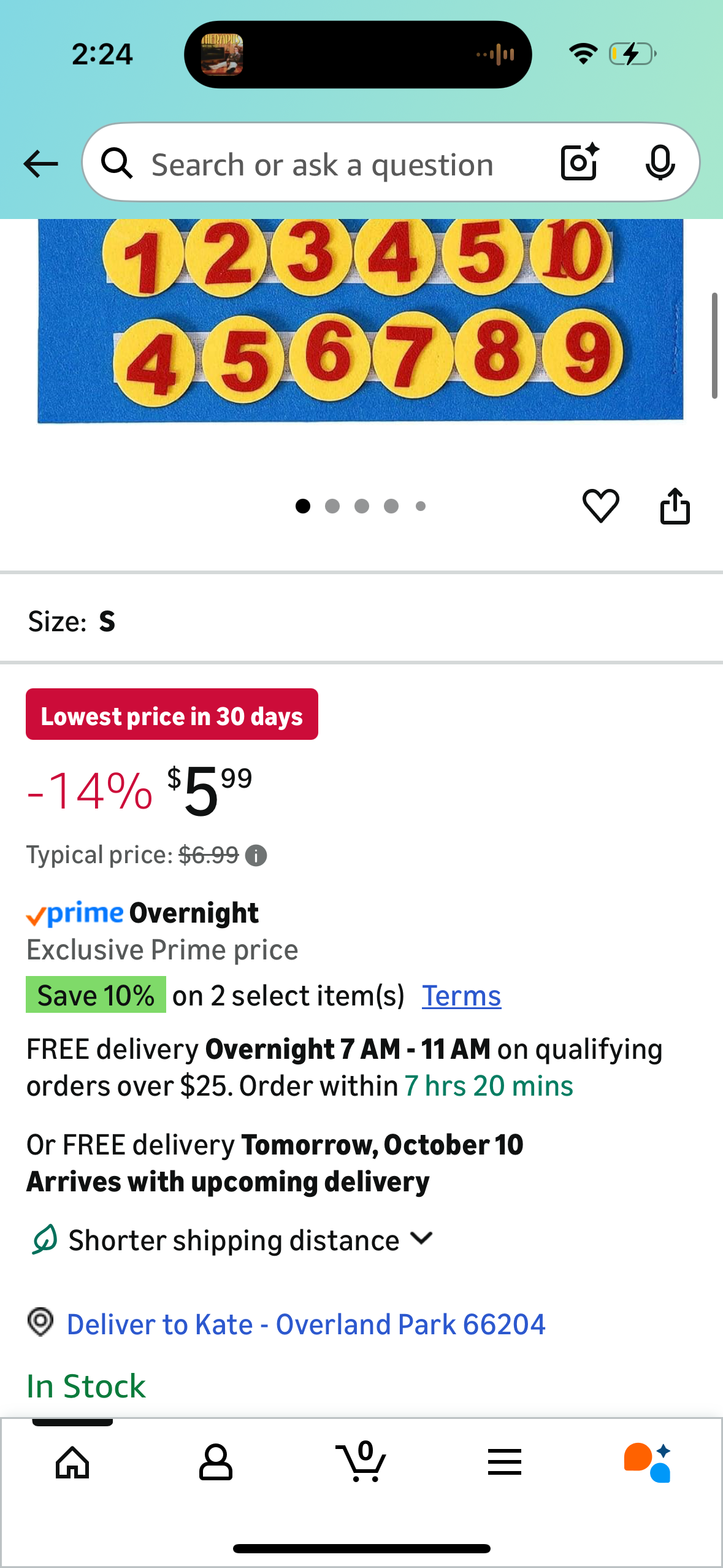Tap the delivery location pin icon

pos(40,1322)
